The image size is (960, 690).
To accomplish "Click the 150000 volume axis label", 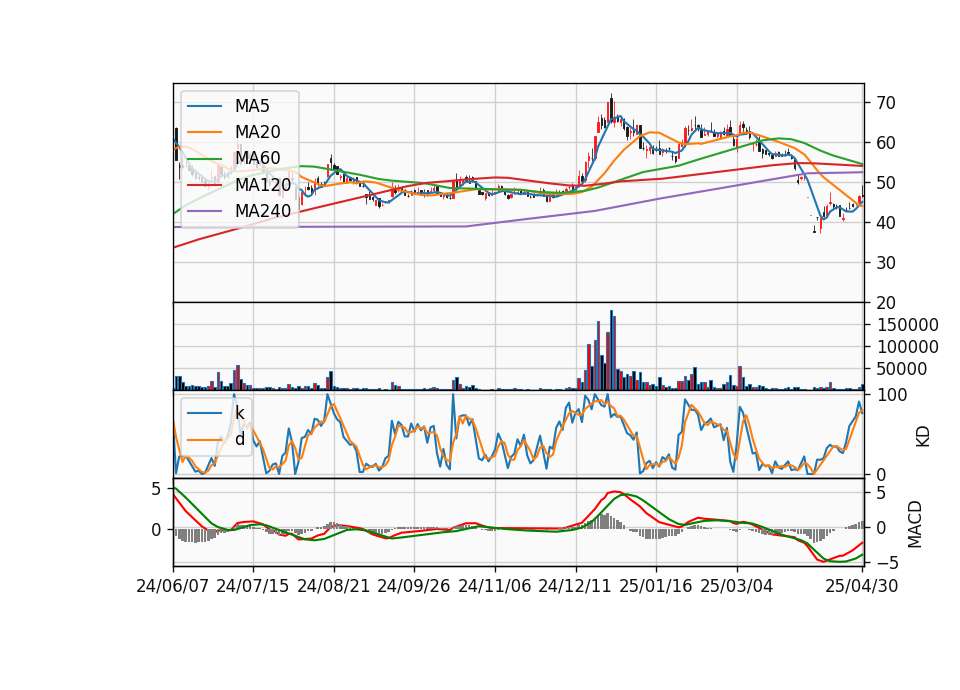I will (x=907, y=325).
